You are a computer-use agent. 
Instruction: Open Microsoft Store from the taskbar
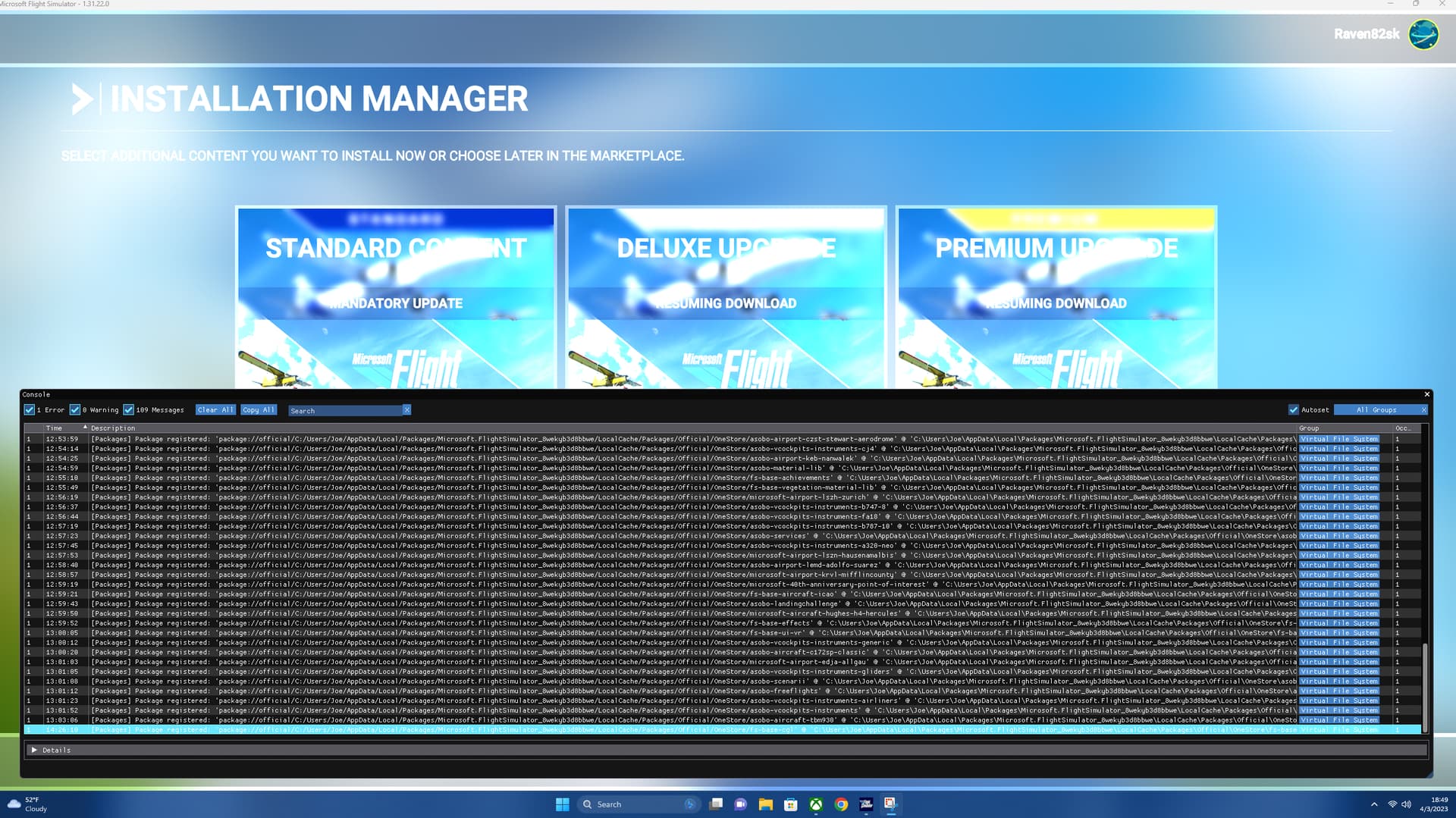[791, 804]
